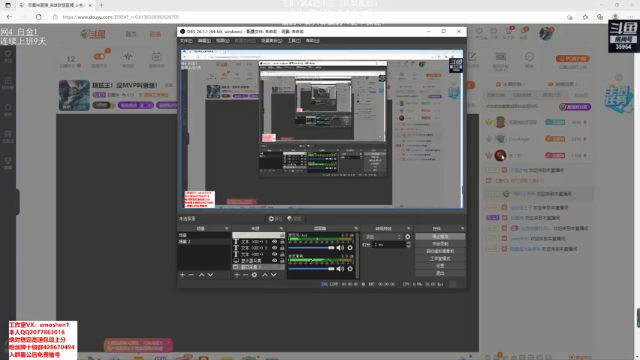Add a new scene with the scenes plus icon

[182, 275]
